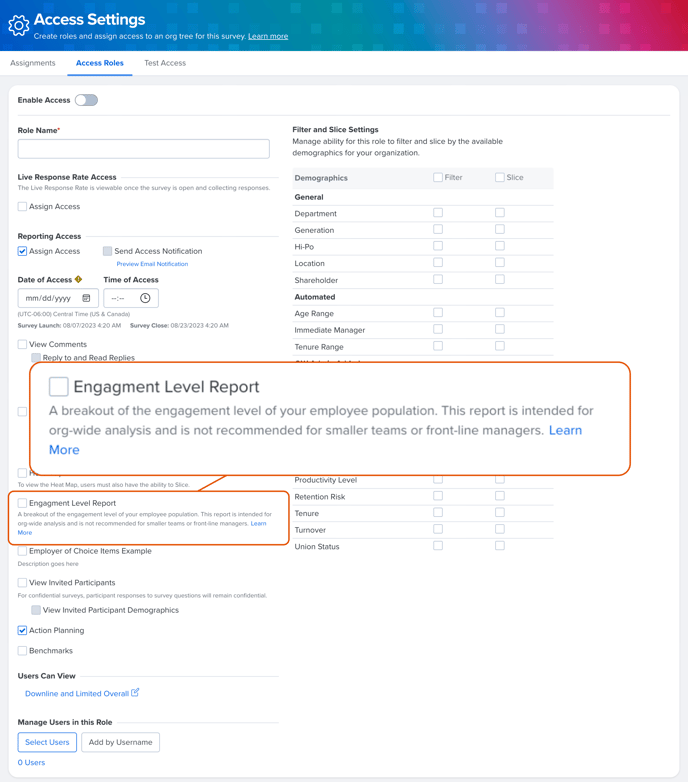Check Filter box for Generation
This screenshot has width=688, height=782.
pos(438,229)
